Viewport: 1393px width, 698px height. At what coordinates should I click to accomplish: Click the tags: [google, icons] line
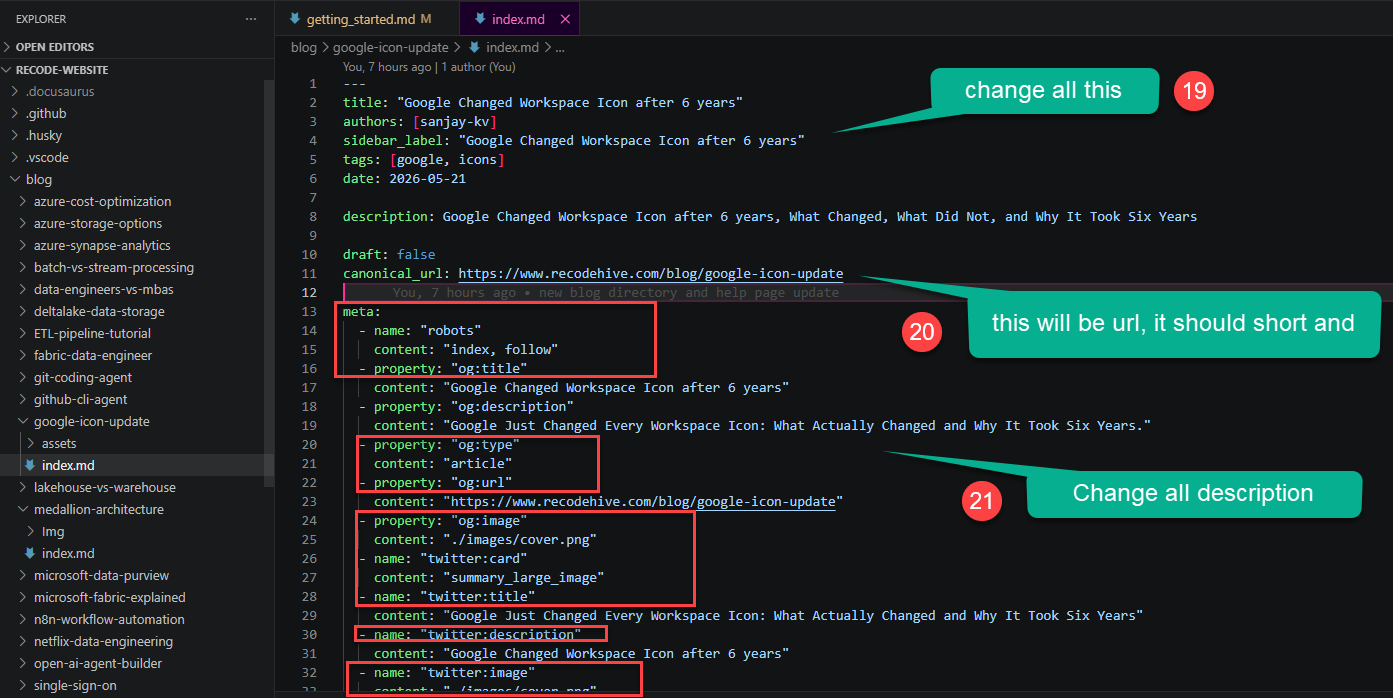tap(423, 159)
